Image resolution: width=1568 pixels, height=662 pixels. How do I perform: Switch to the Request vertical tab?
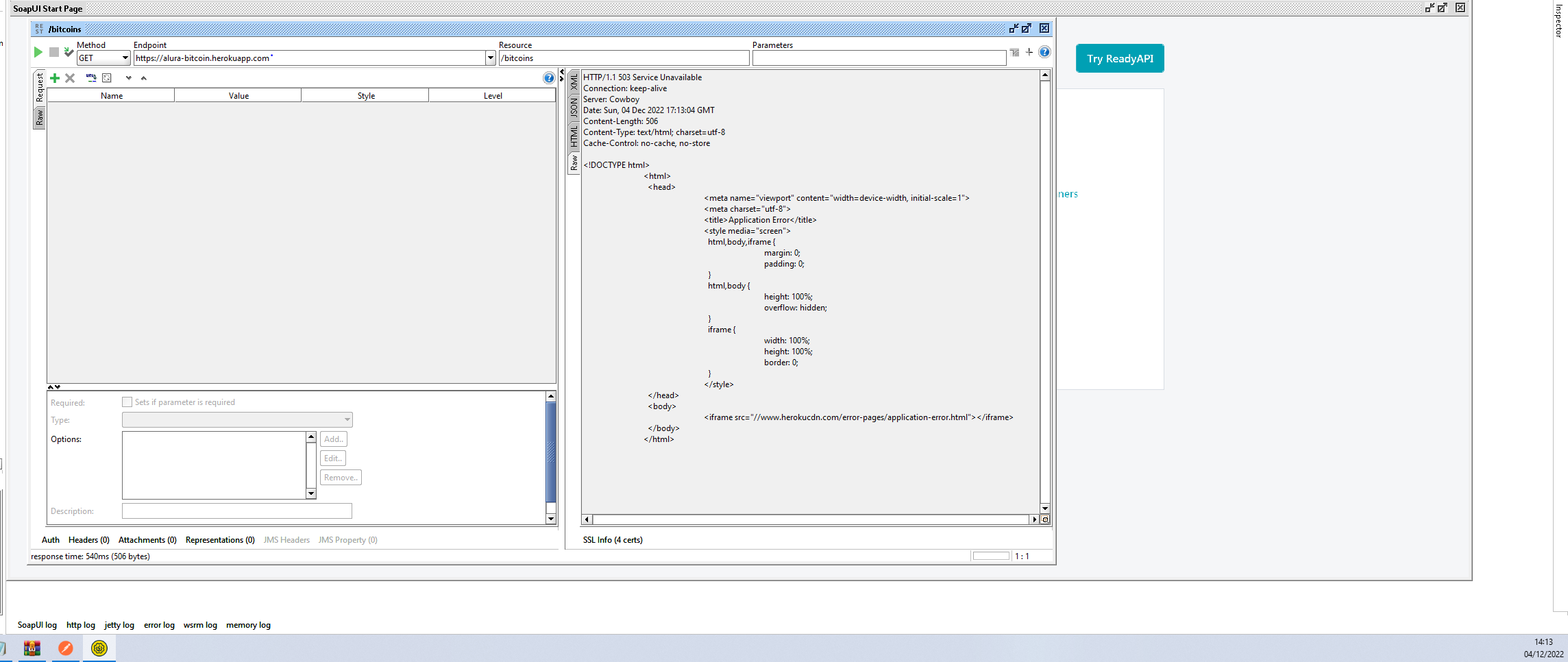click(x=40, y=87)
